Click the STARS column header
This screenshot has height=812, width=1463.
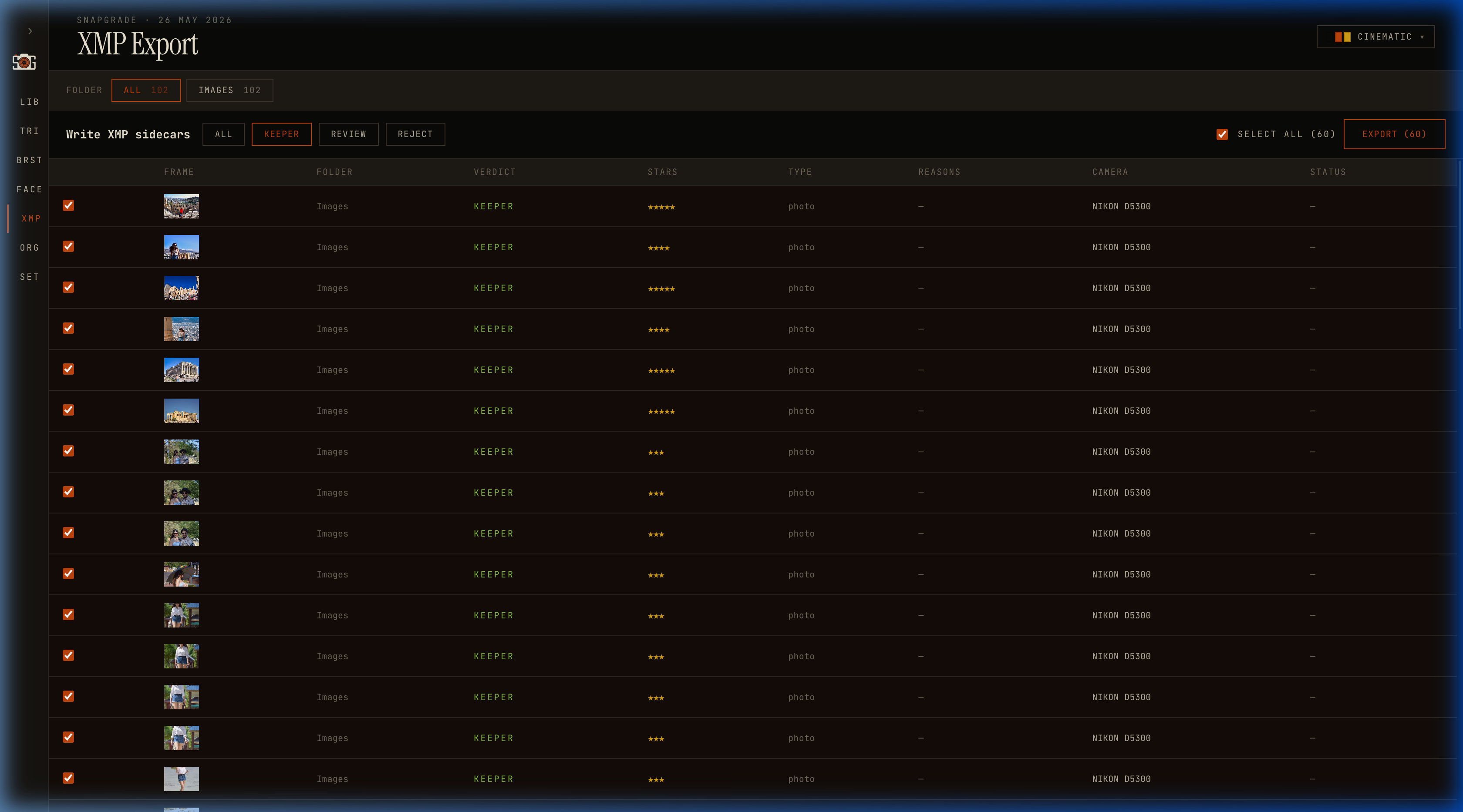coord(662,172)
